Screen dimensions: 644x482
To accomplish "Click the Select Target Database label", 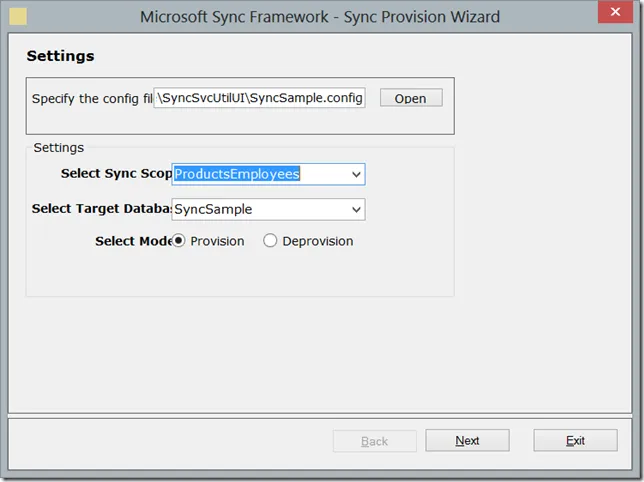I will 101,208.
